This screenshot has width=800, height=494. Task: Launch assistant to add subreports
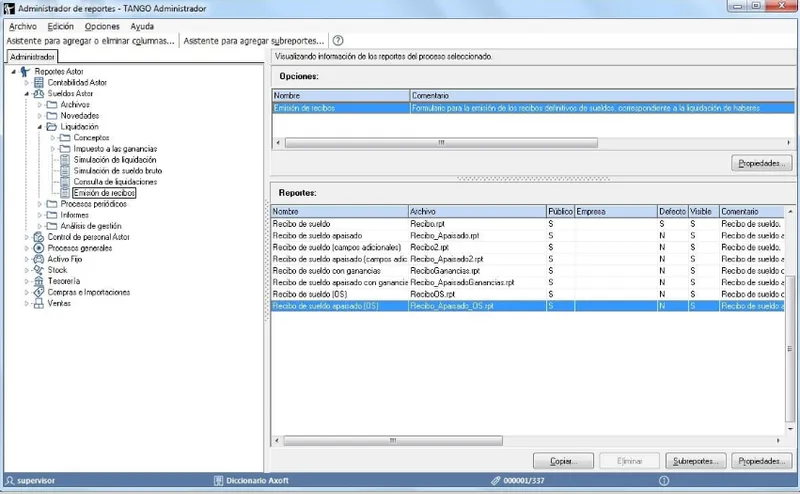[x=254, y=41]
